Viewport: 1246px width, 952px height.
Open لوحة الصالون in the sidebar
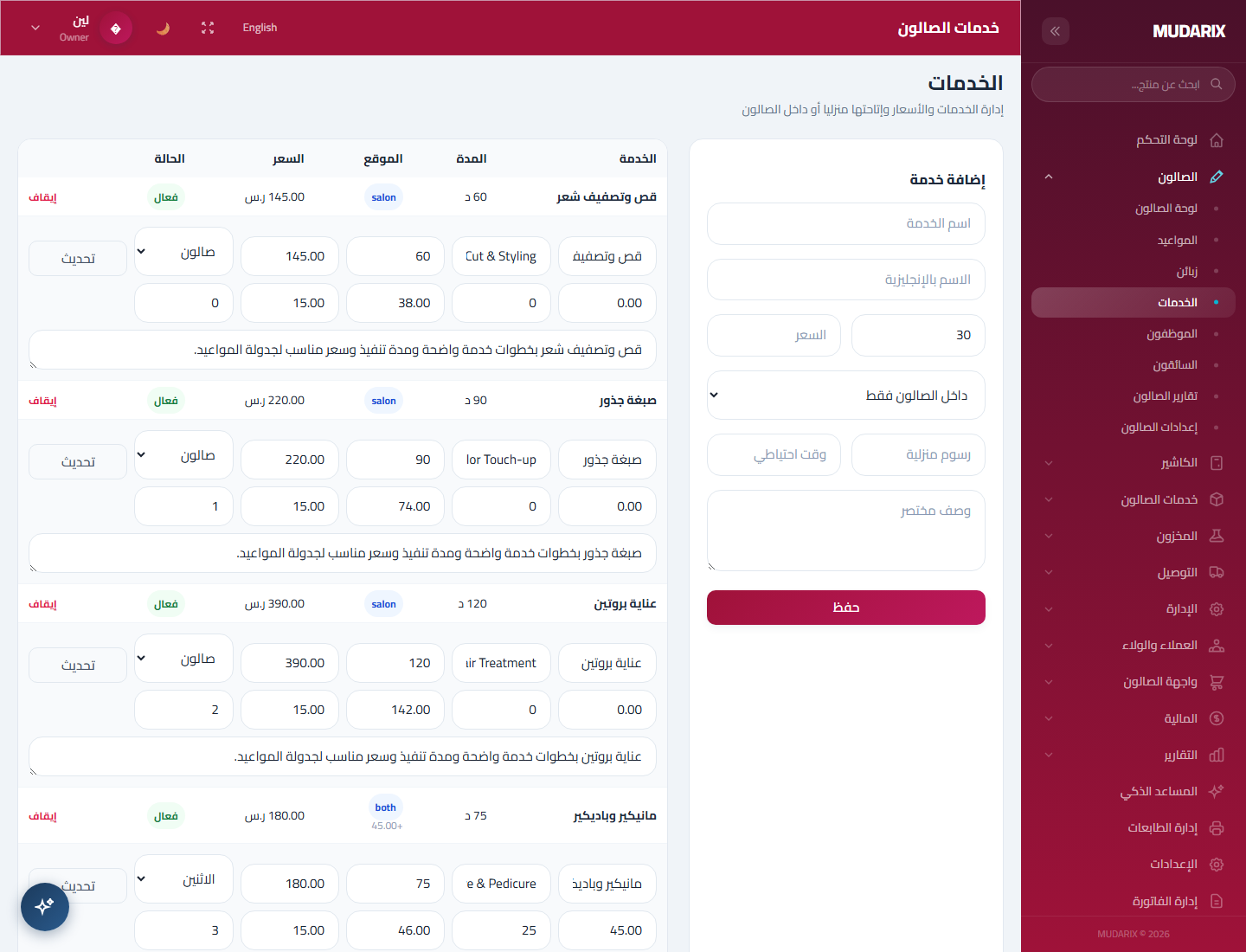coord(1166,209)
